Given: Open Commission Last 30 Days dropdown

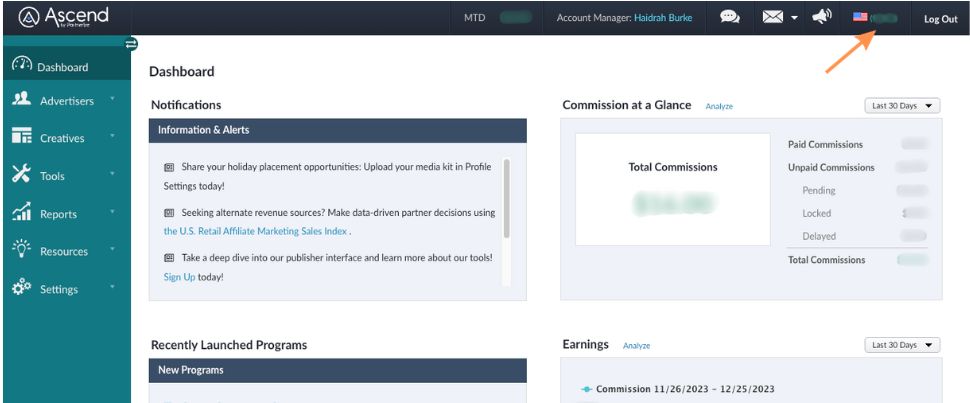Looking at the screenshot, I should [x=902, y=106].
